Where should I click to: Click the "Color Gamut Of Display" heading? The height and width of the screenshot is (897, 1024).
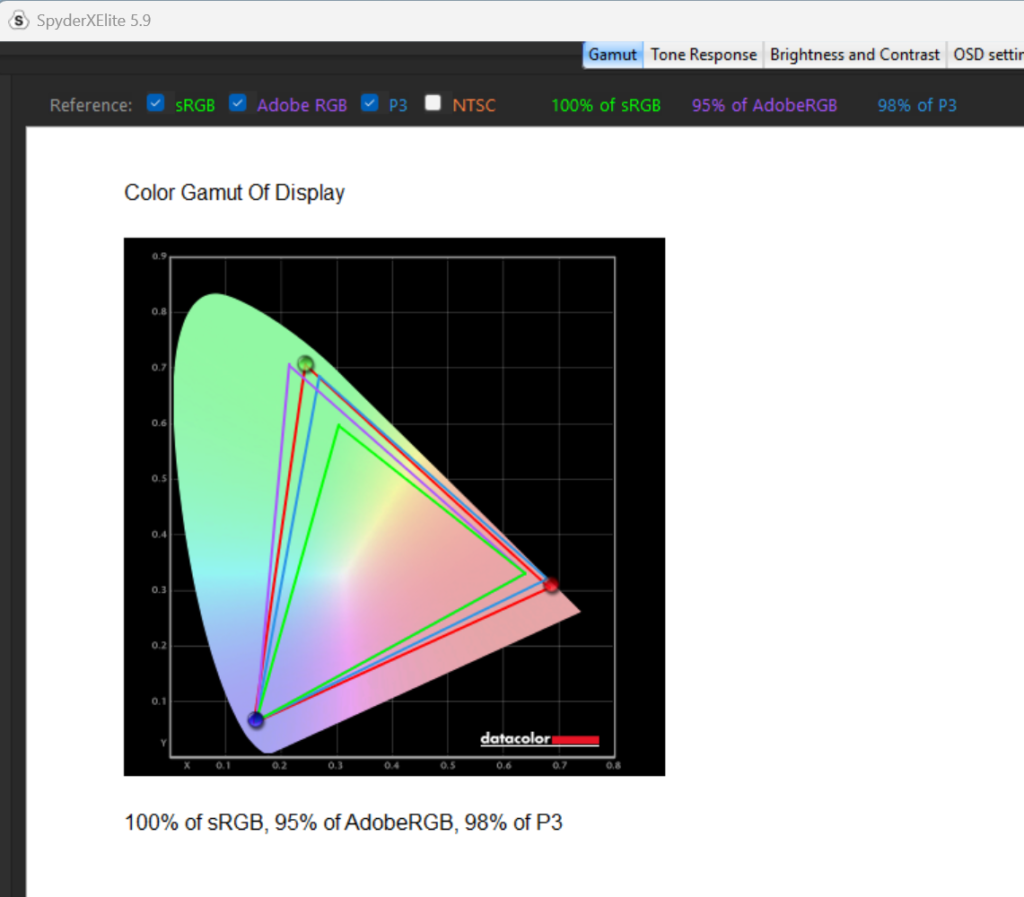tap(234, 193)
